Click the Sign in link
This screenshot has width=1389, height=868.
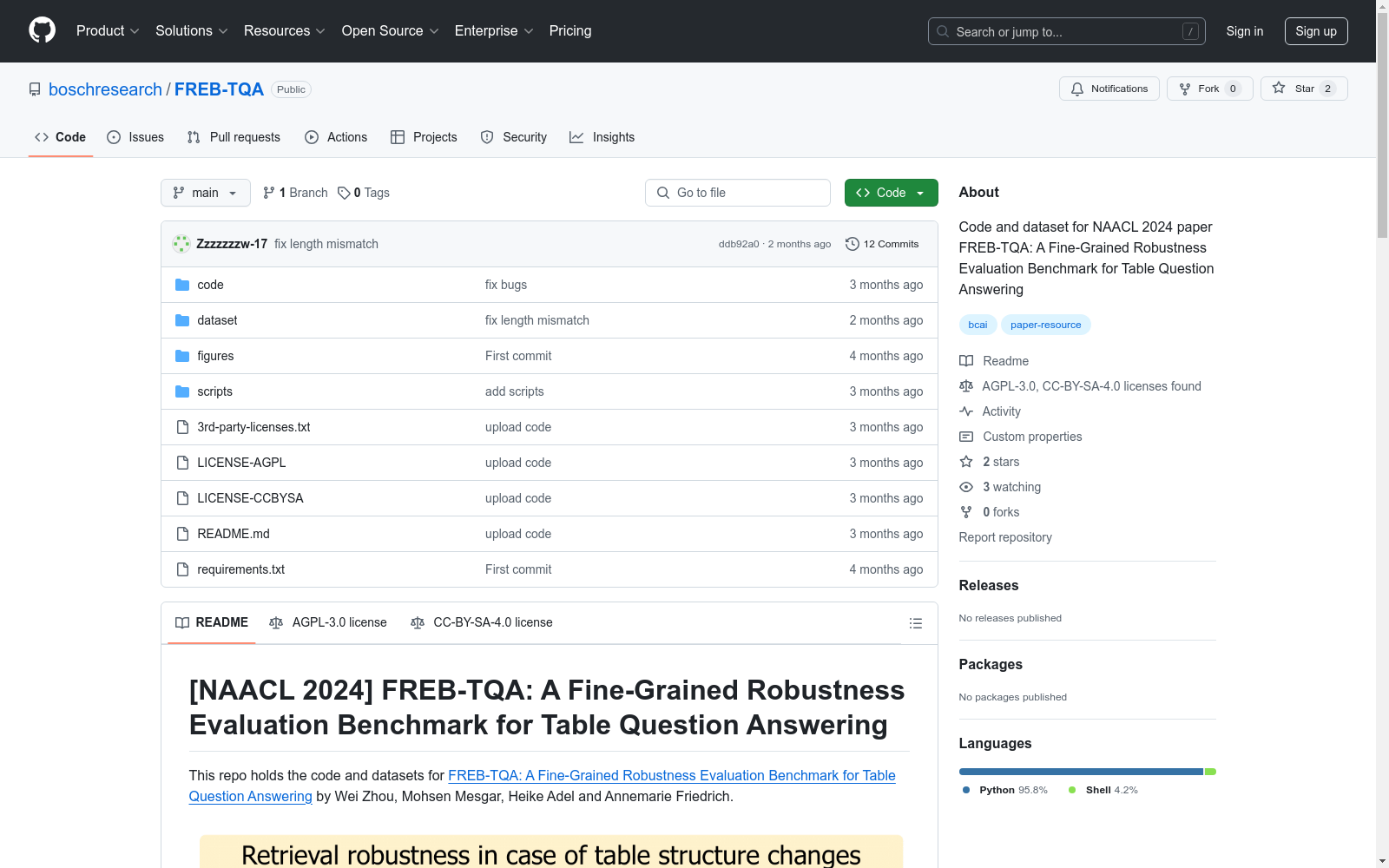(x=1245, y=31)
